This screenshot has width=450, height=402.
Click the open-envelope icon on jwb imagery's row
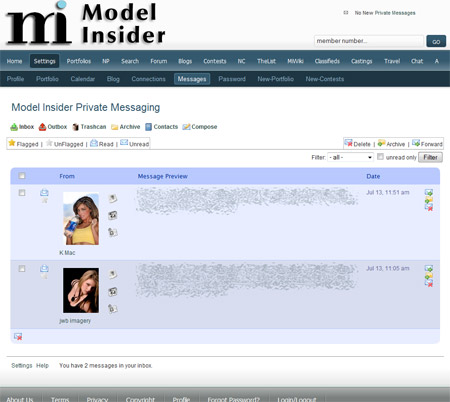tap(44, 268)
